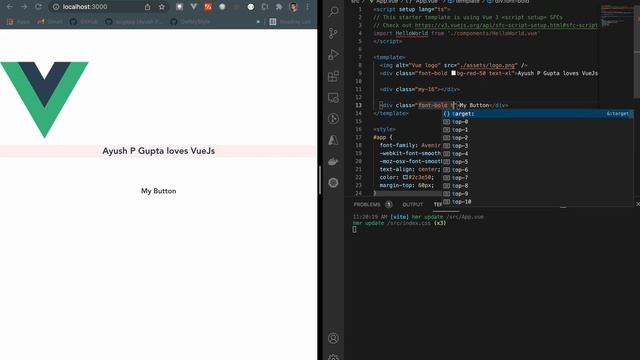The height and width of the screenshot is (360, 640).
Task: Select the top-1 autocomplete suggestion
Action: tap(538, 130)
